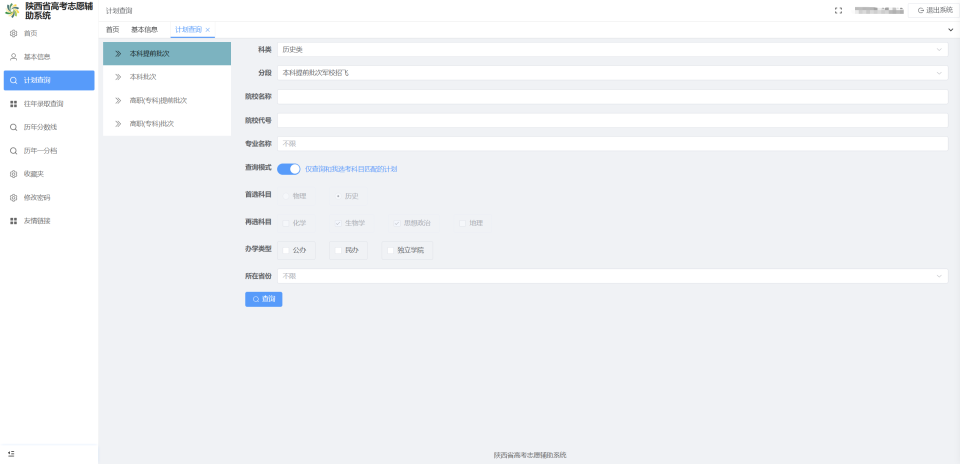Open the 首页 tab
Viewport: 960px width, 464px height.
point(113,29)
